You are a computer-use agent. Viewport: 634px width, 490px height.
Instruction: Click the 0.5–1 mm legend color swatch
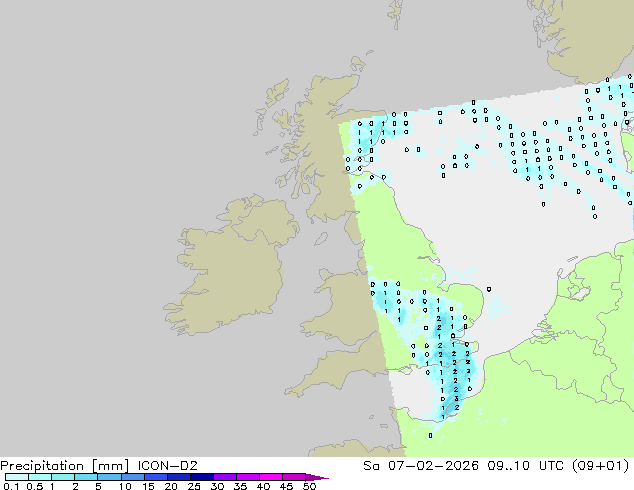(x=40, y=477)
